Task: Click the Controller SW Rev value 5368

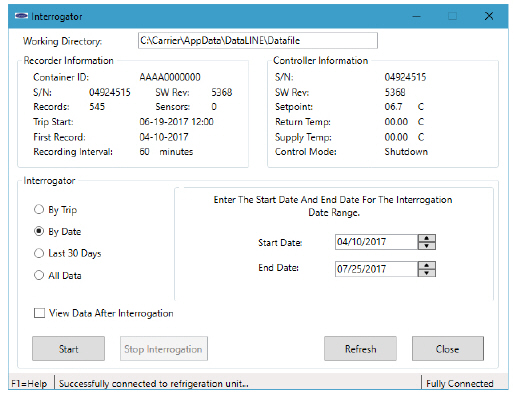Action: click(x=395, y=92)
